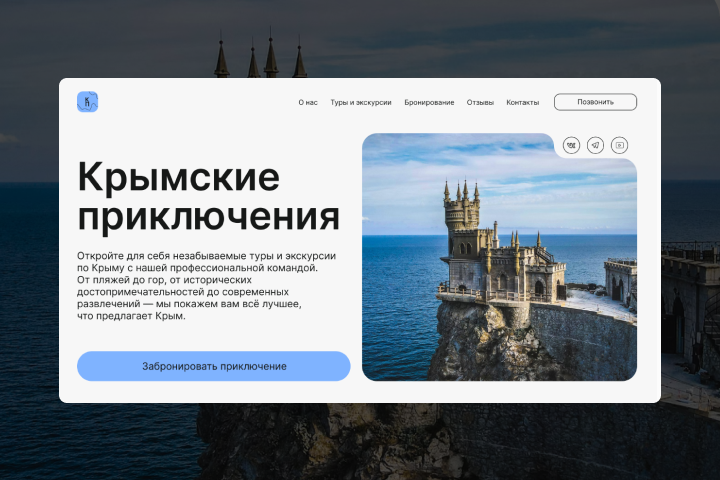Open the YouTube social link icon
This screenshot has width=720, height=480.
(619, 145)
